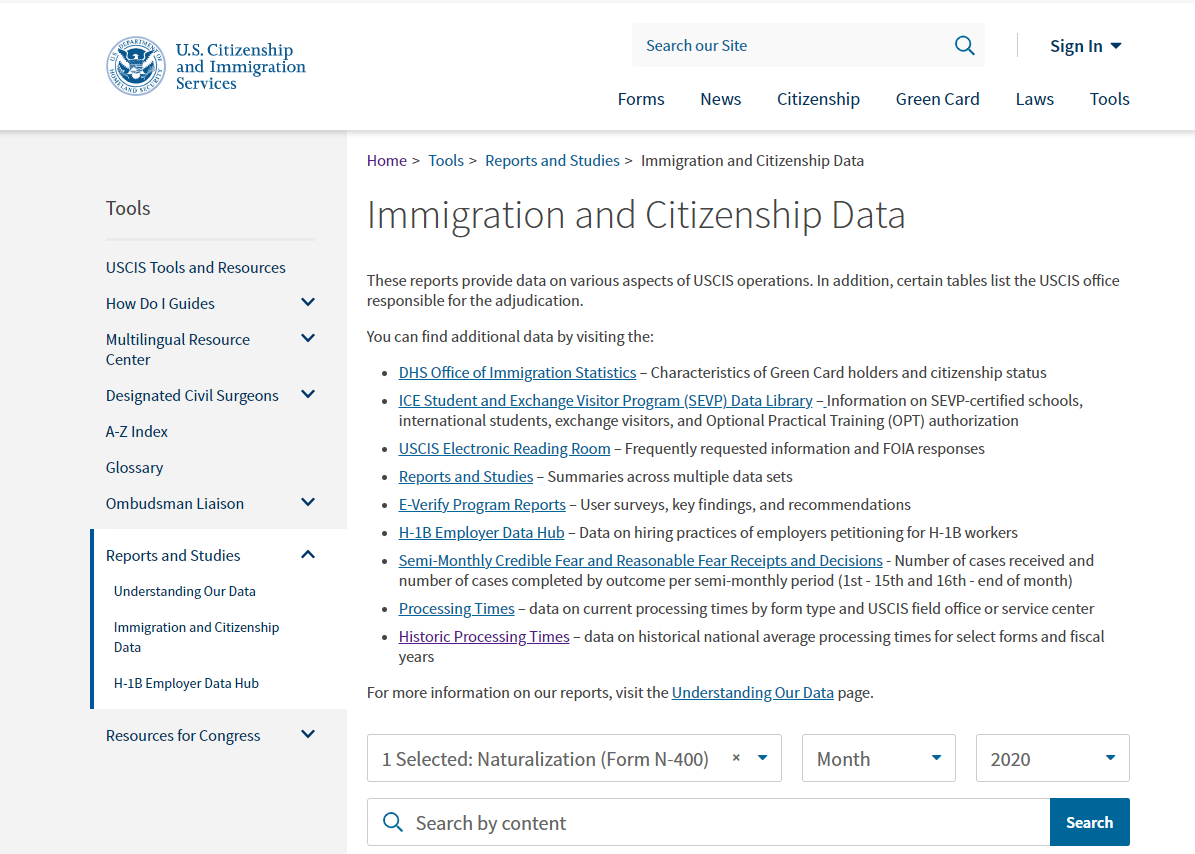Open Semi-Monthly Credible Fear Receipts link
1195x854 pixels.
(x=640, y=561)
